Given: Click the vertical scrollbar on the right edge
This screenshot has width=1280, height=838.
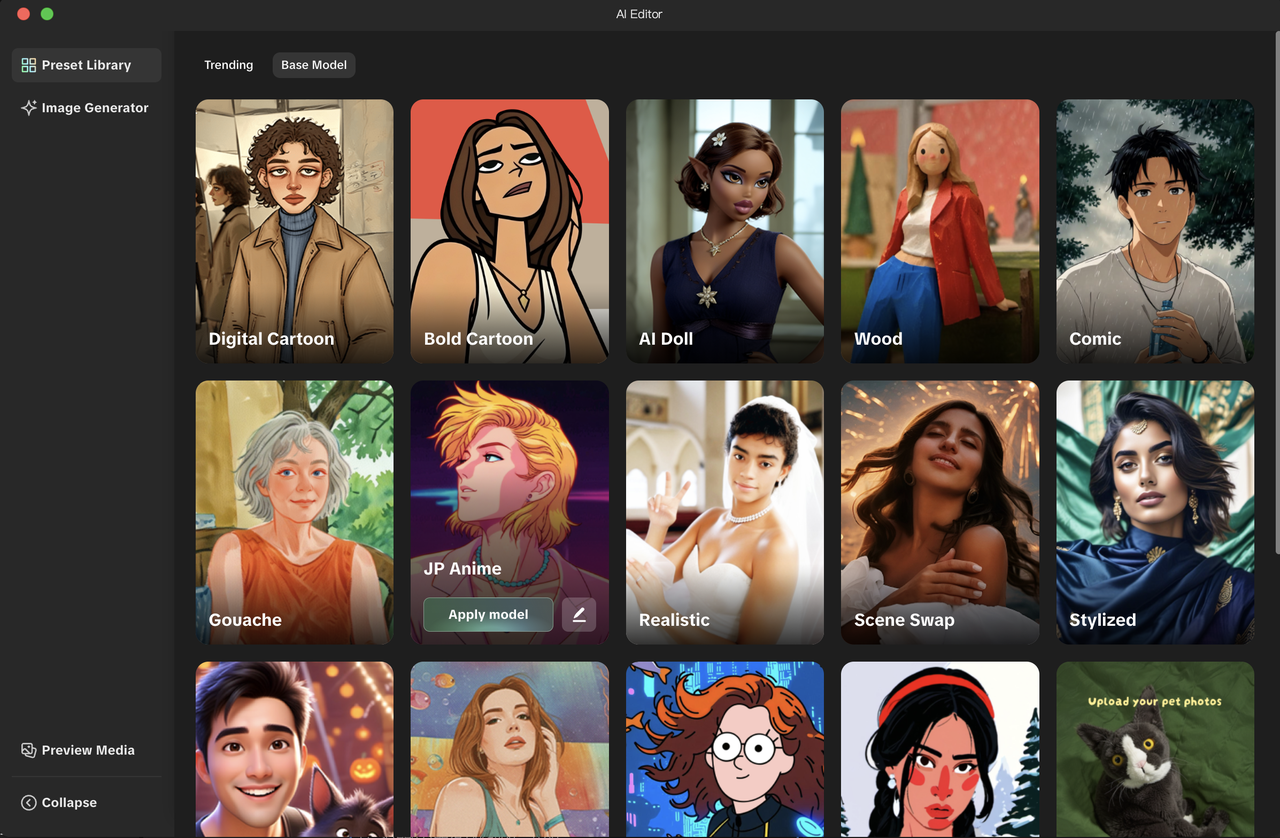Looking at the screenshot, I should [x=1276, y=292].
